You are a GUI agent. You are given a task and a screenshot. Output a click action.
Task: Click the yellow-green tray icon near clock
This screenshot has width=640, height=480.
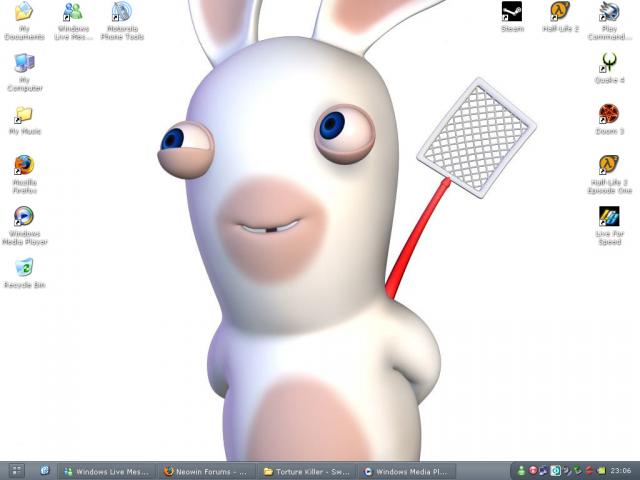601,471
